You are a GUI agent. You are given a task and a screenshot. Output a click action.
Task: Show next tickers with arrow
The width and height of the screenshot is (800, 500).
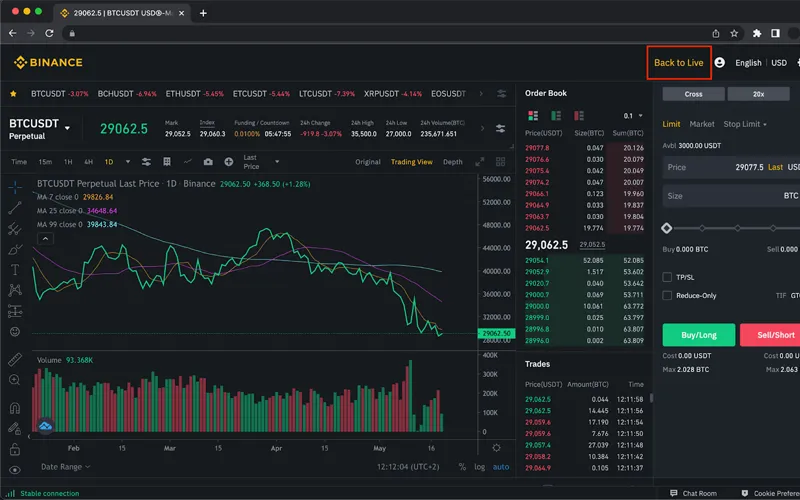tap(480, 94)
